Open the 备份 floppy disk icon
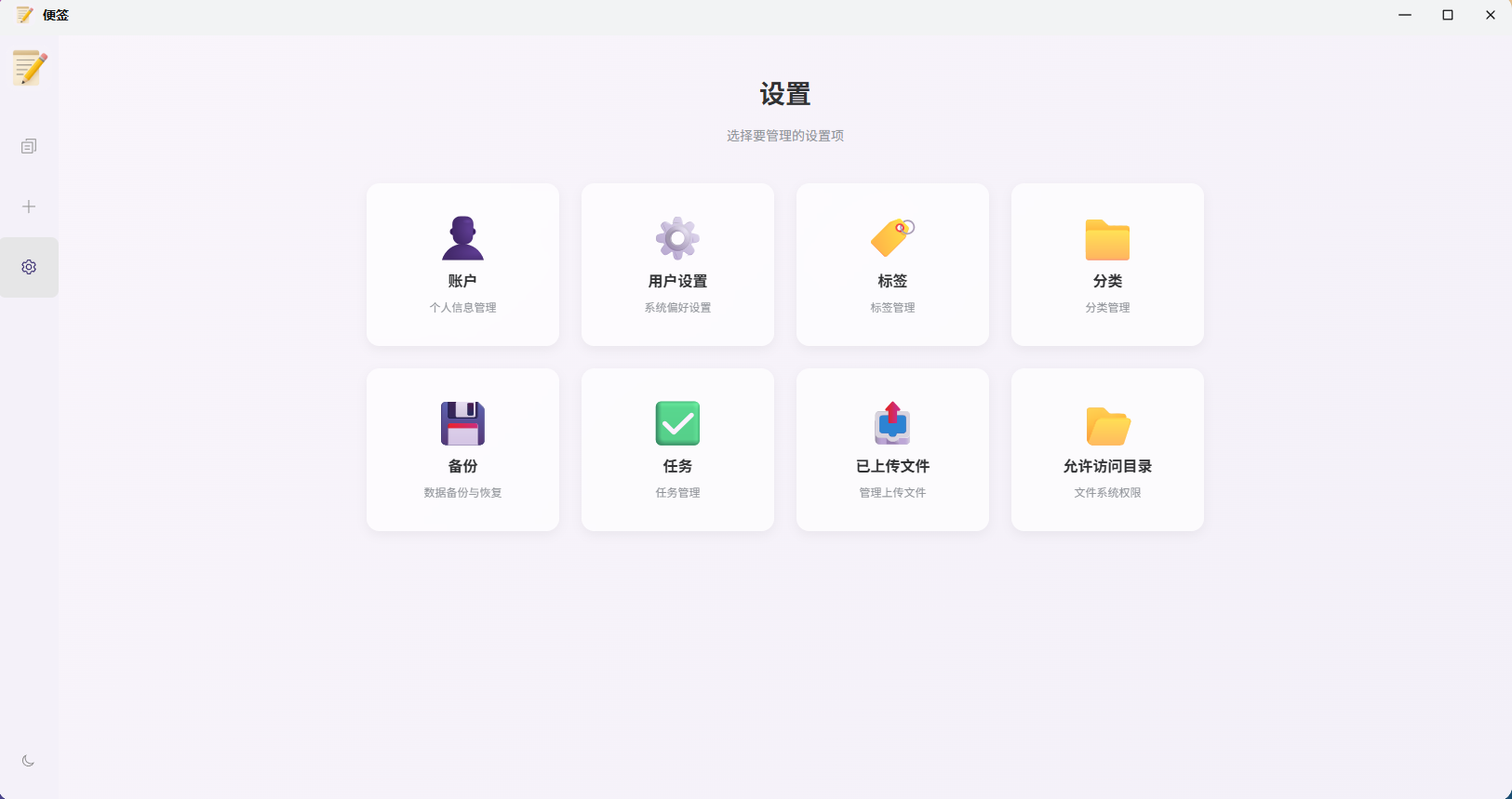Screen dimensions: 1512x799 point(462,423)
